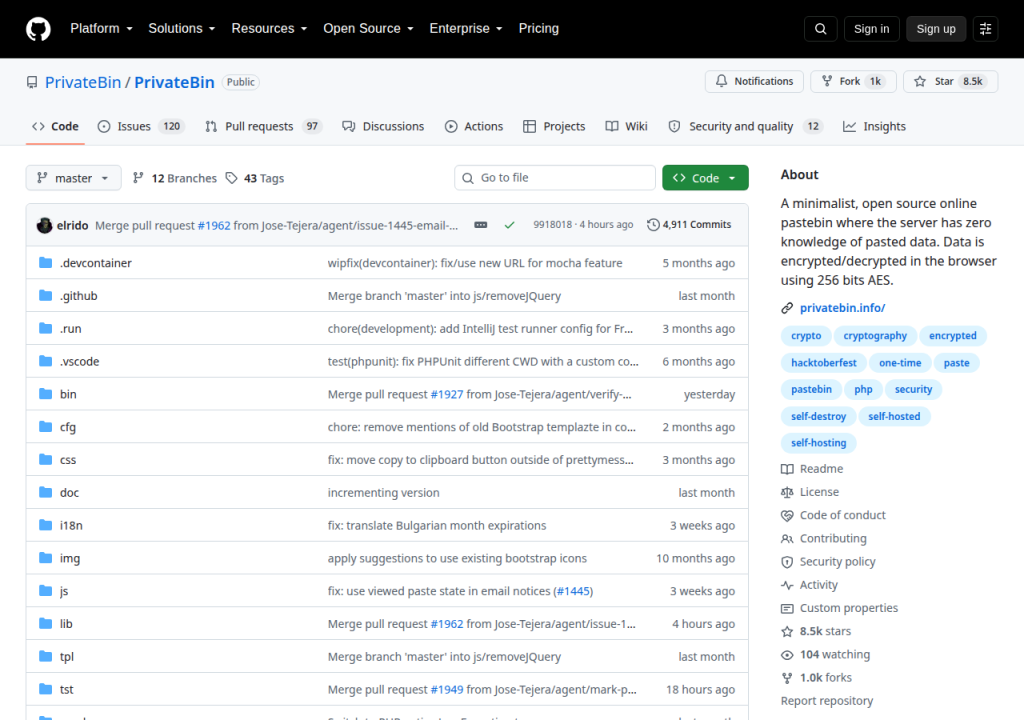Expand the Resources menu

[x=269, y=29]
